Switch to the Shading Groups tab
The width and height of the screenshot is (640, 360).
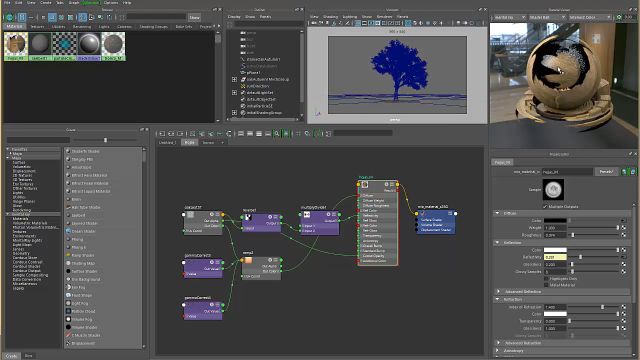tap(153, 27)
